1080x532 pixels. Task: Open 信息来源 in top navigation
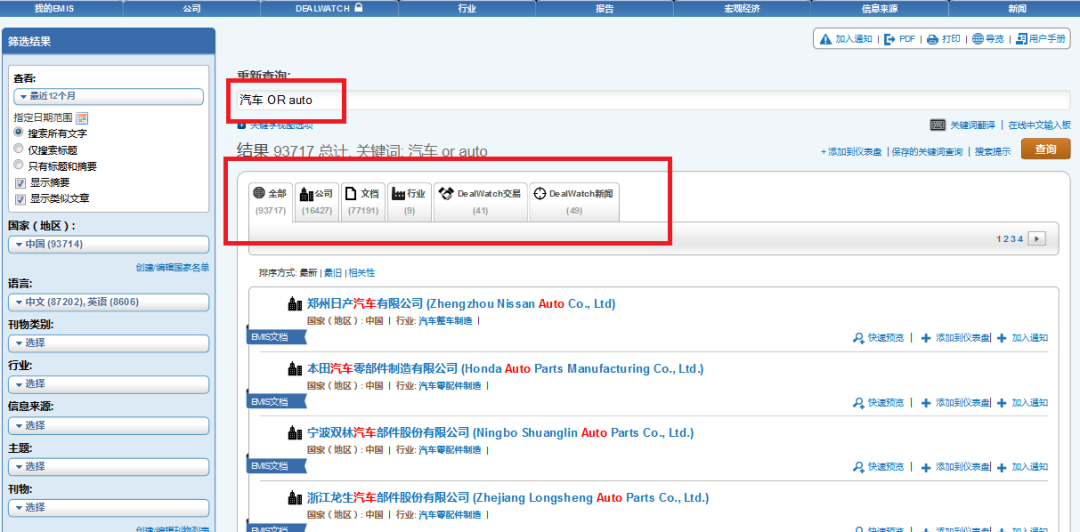coord(880,8)
